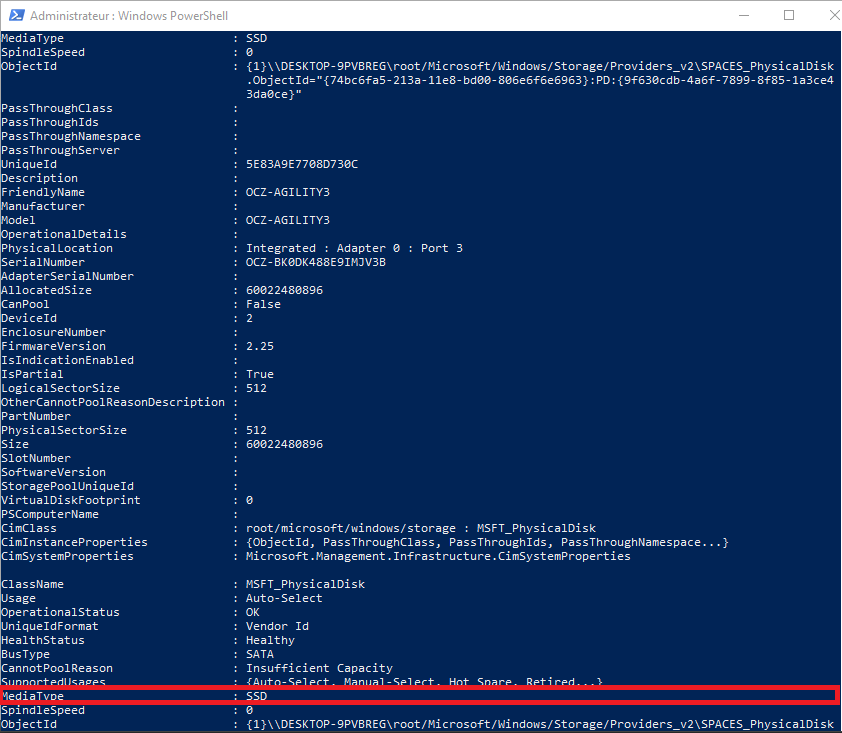Click the LogicalSectorSize value 512
This screenshot has width=842, height=733.
256,388
